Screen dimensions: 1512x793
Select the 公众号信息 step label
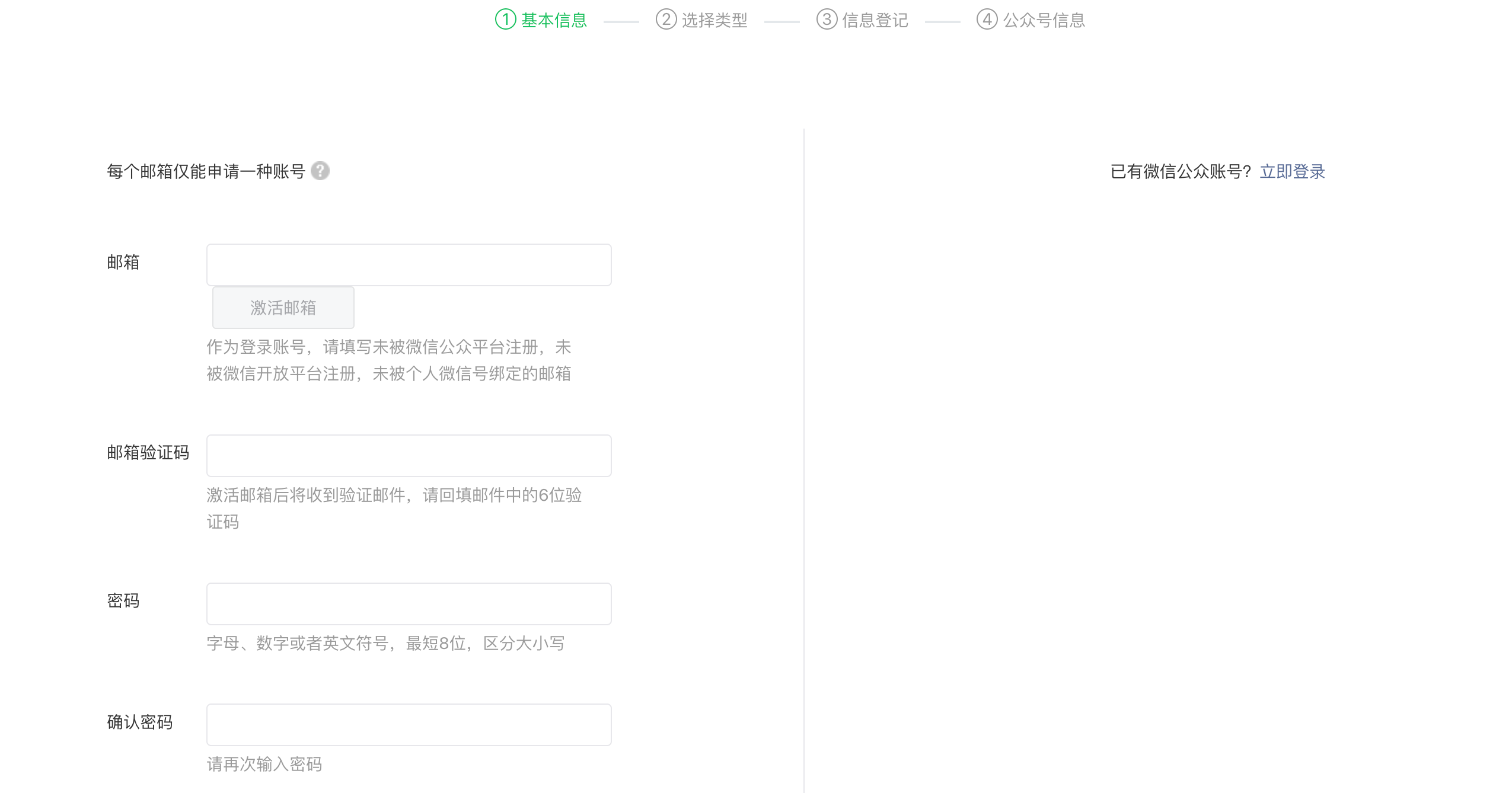[1044, 21]
